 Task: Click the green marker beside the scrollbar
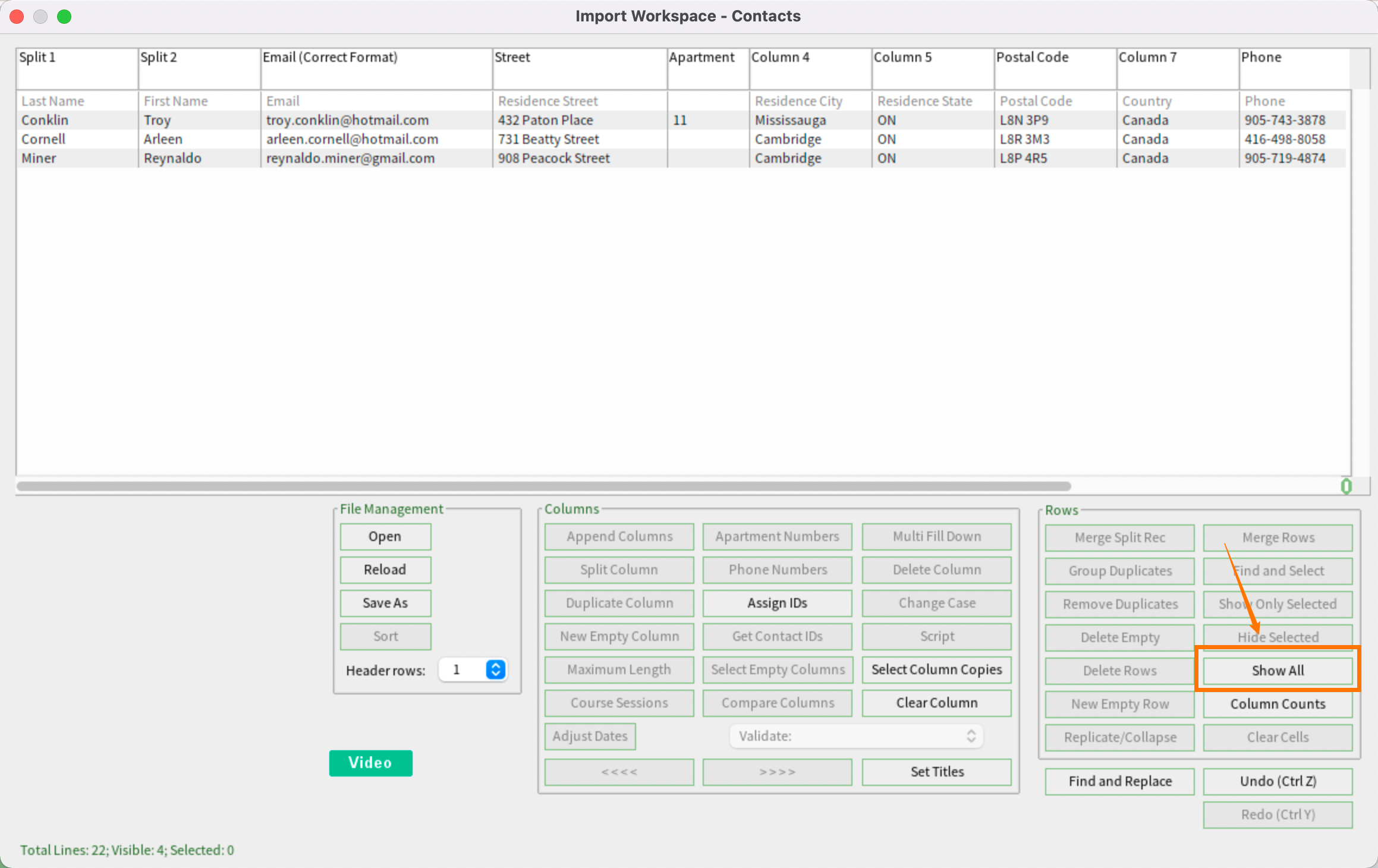point(1346,486)
